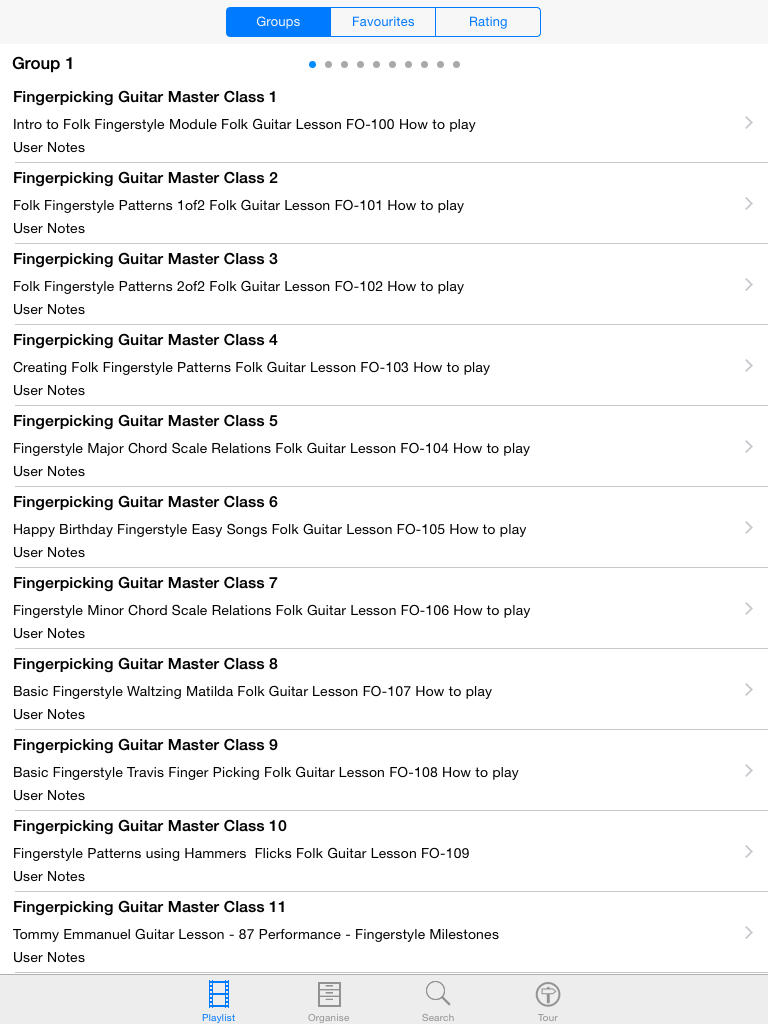Screen dimensions: 768x1024
Task: Tap the Organise drawer icon
Action: pyautogui.click(x=329, y=995)
